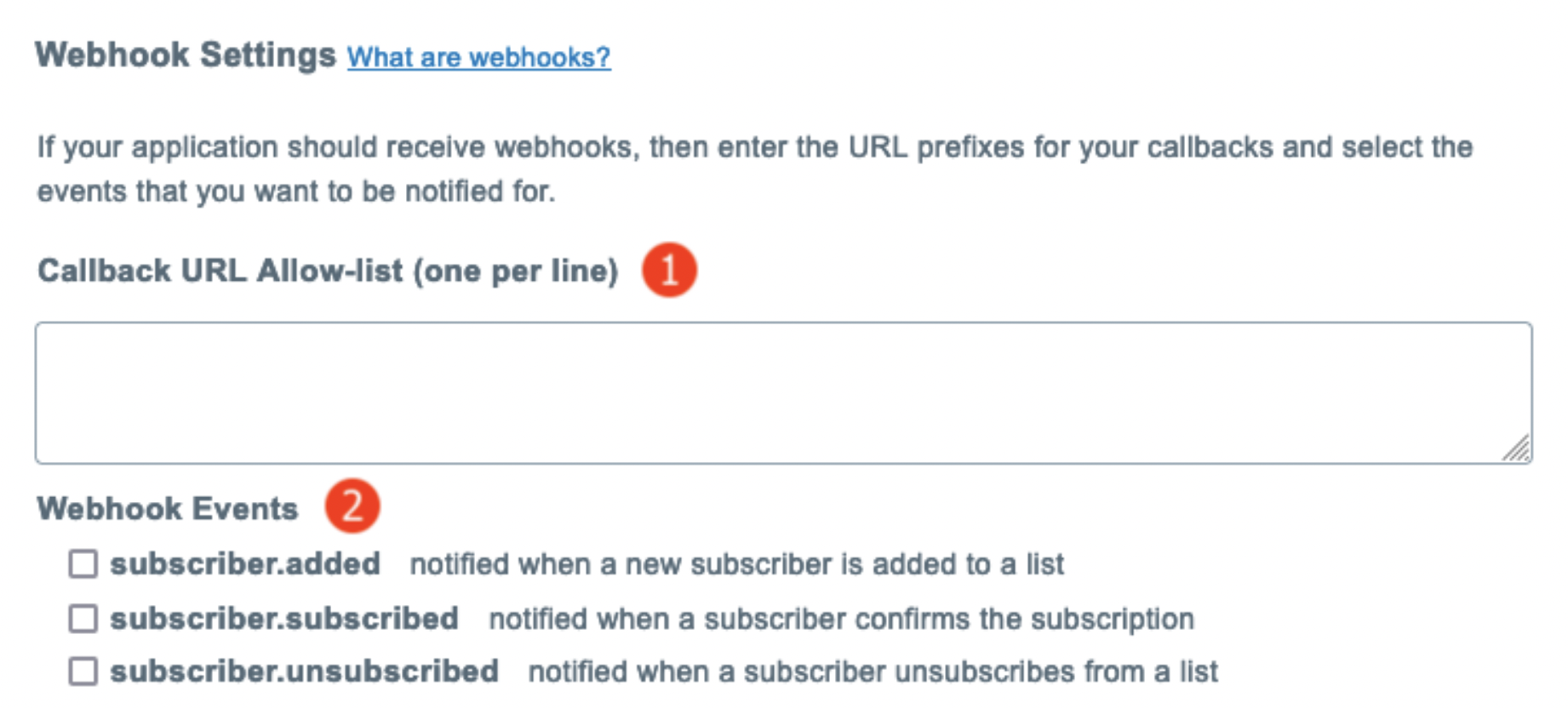Enable the subscriber.unsubscribed webhook event
Viewport: 1568px width, 708px height.
click(81, 671)
